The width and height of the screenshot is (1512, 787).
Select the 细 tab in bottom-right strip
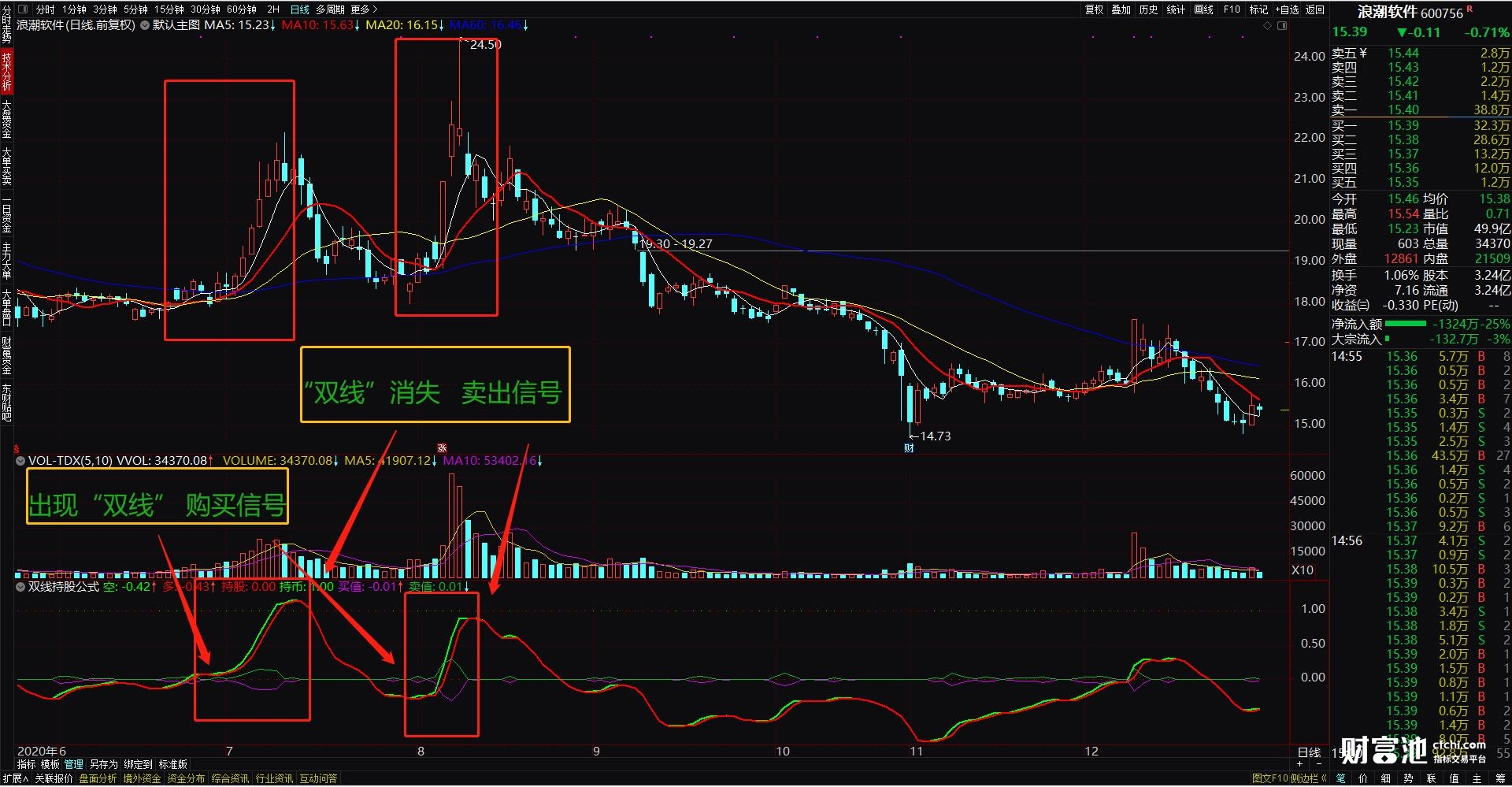pos(1386,778)
